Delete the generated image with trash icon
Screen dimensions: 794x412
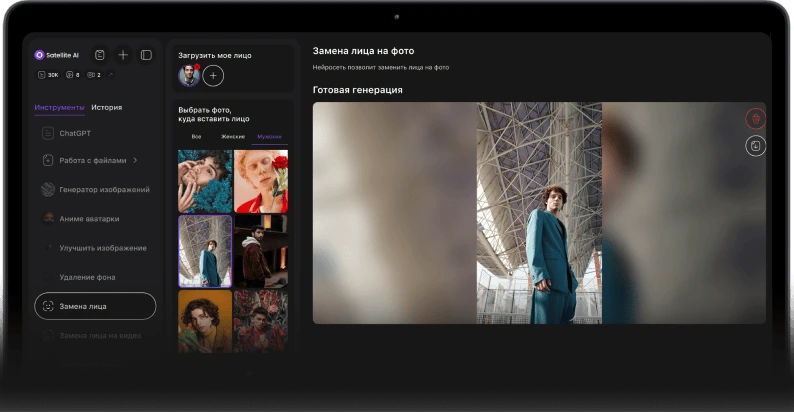tap(755, 118)
